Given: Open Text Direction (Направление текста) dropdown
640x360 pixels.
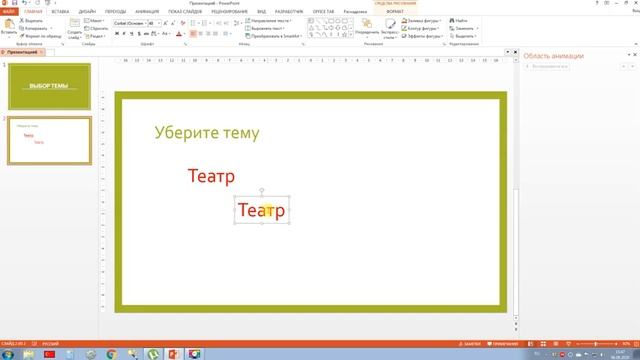Looking at the screenshot, I should (268, 20).
